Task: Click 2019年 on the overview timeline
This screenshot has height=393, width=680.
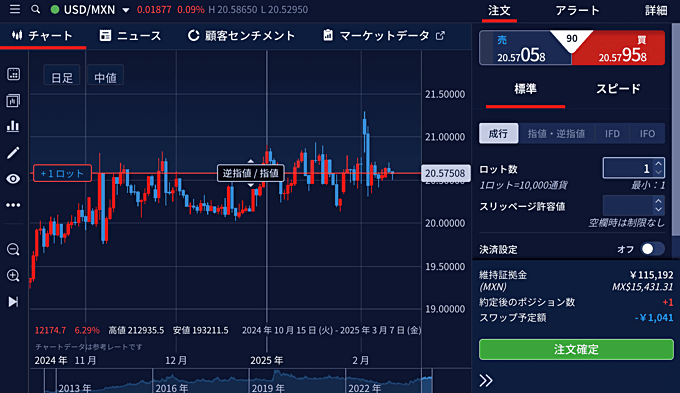Action: 268,387
